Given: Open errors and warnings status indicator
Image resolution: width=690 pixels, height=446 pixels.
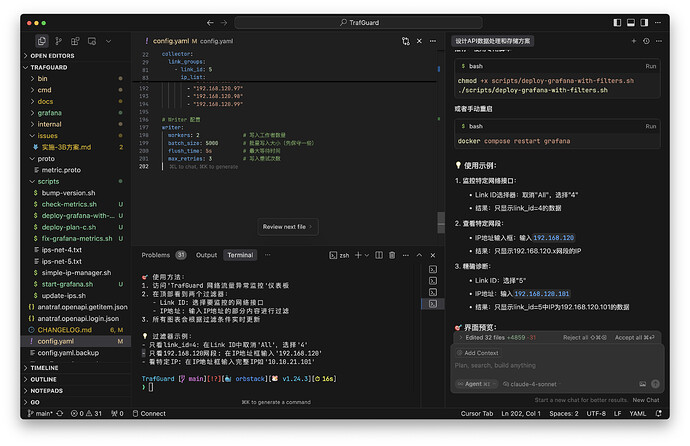Looking at the screenshot, I should [86, 413].
